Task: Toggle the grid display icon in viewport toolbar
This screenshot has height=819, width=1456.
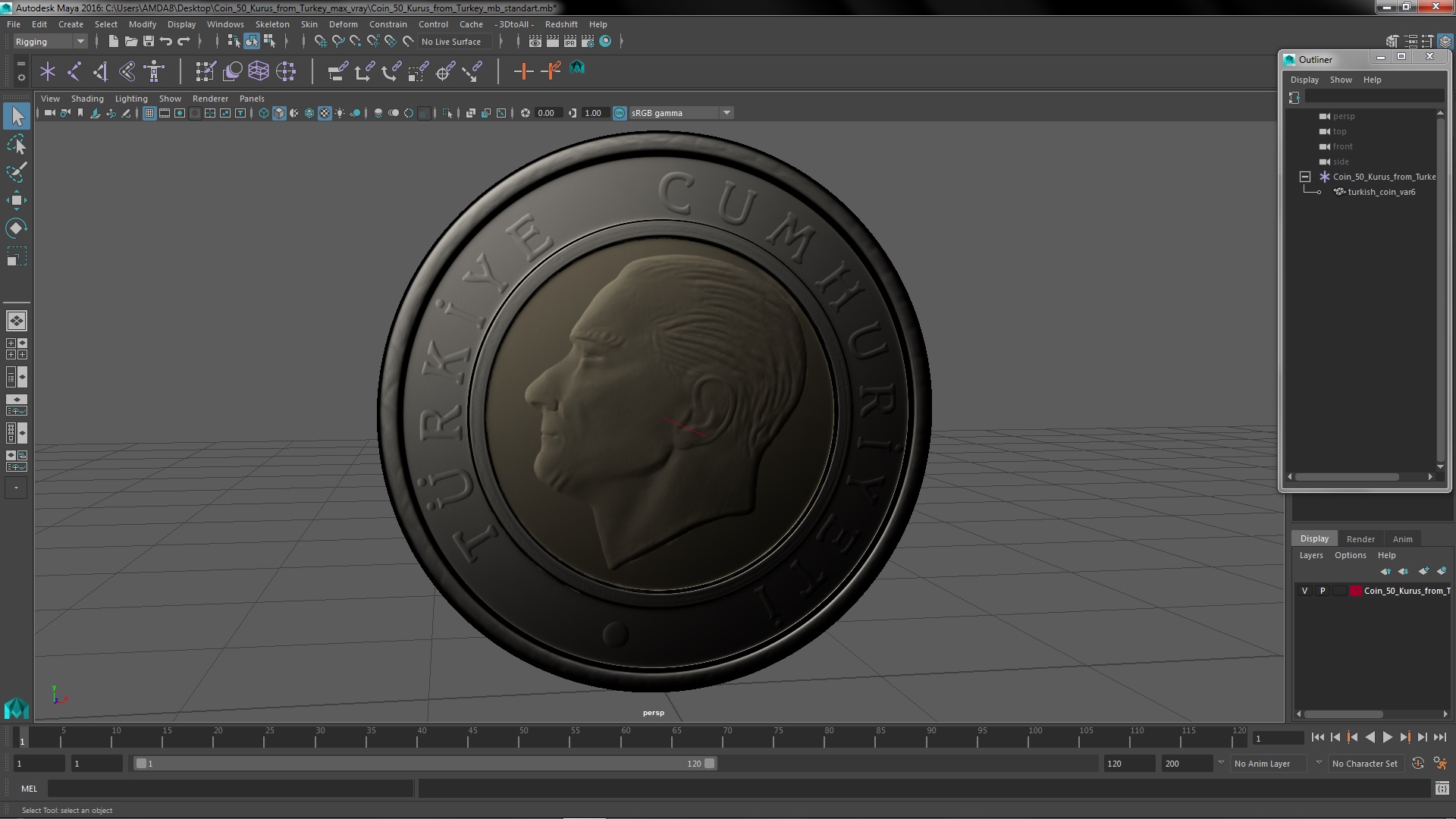Action: click(x=149, y=113)
